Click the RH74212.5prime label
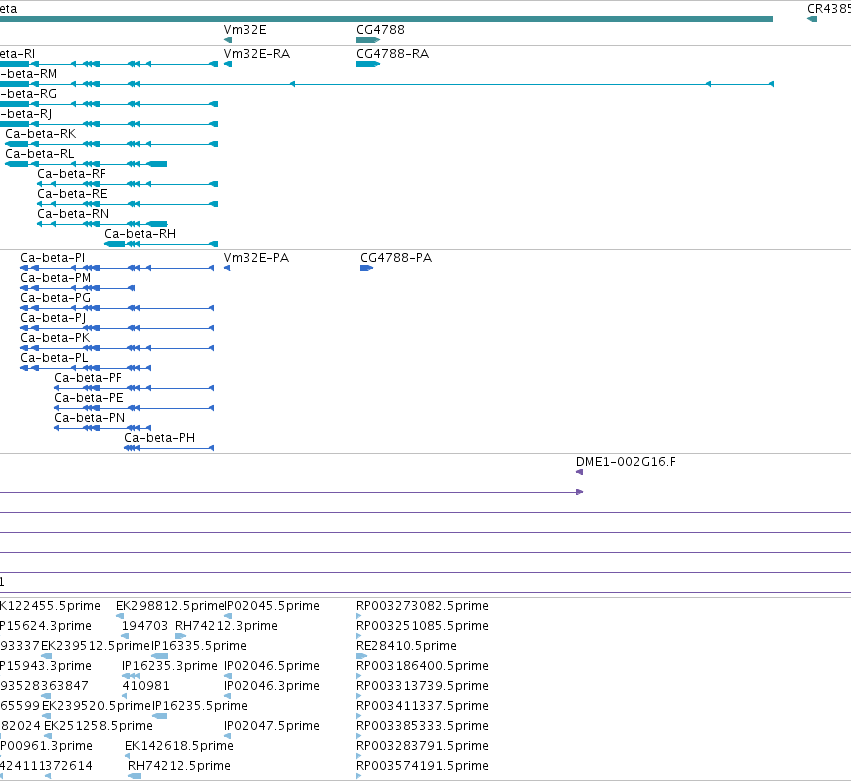Image resolution: width=851 pixels, height=781 pixels. [x=179, y=766]
